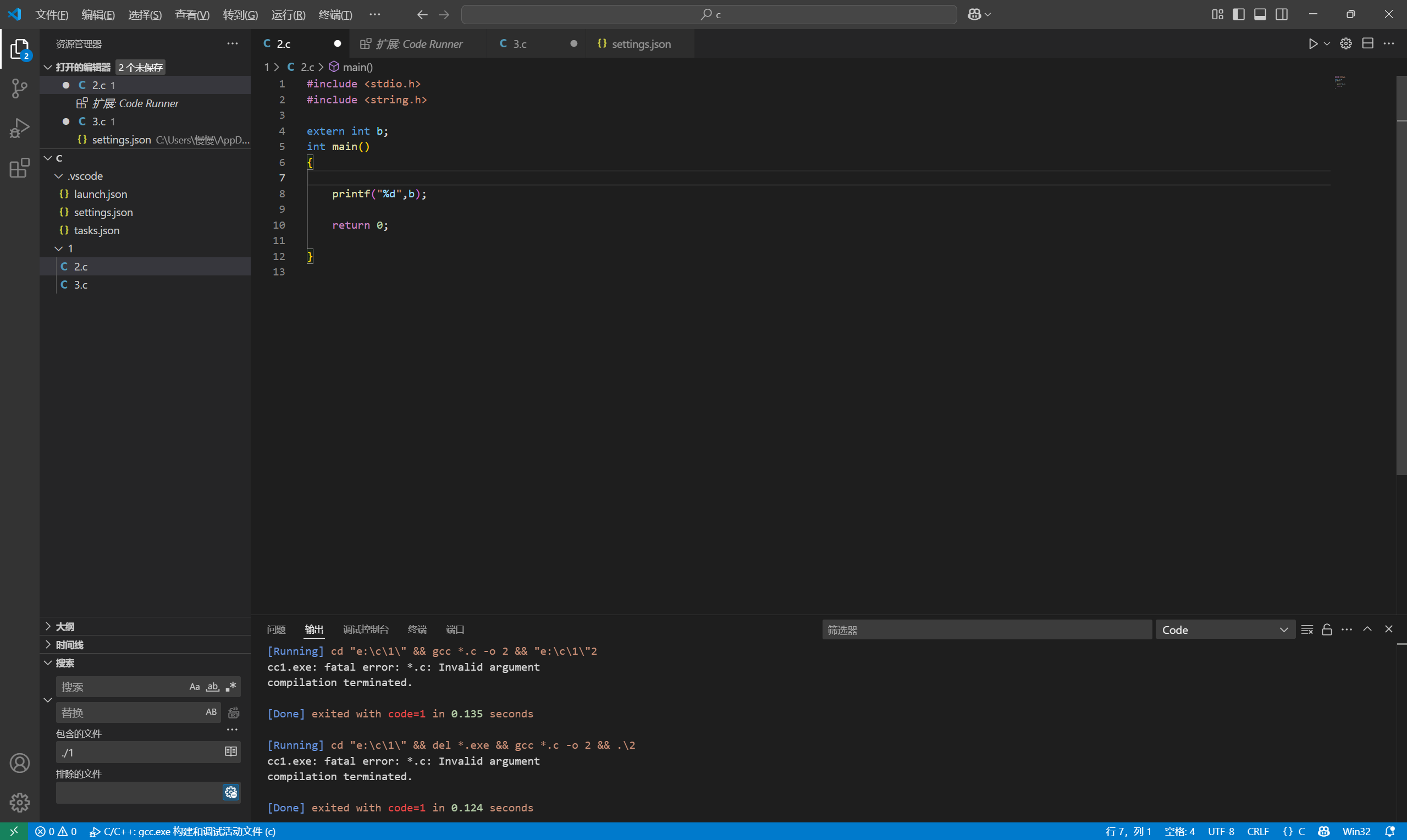Open the 终端(T) menu

[x=335, y=15]
